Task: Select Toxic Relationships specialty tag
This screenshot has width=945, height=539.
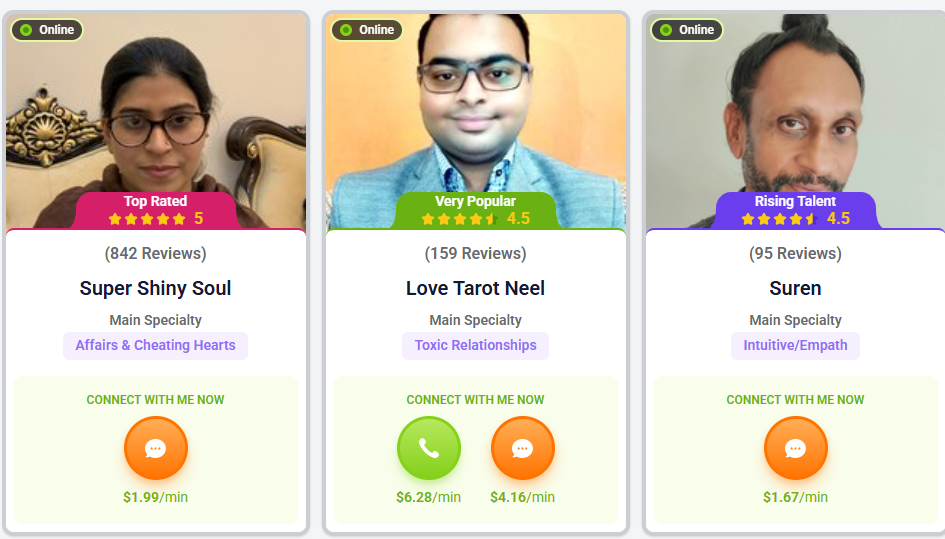Action: click(x=476, y=345)
